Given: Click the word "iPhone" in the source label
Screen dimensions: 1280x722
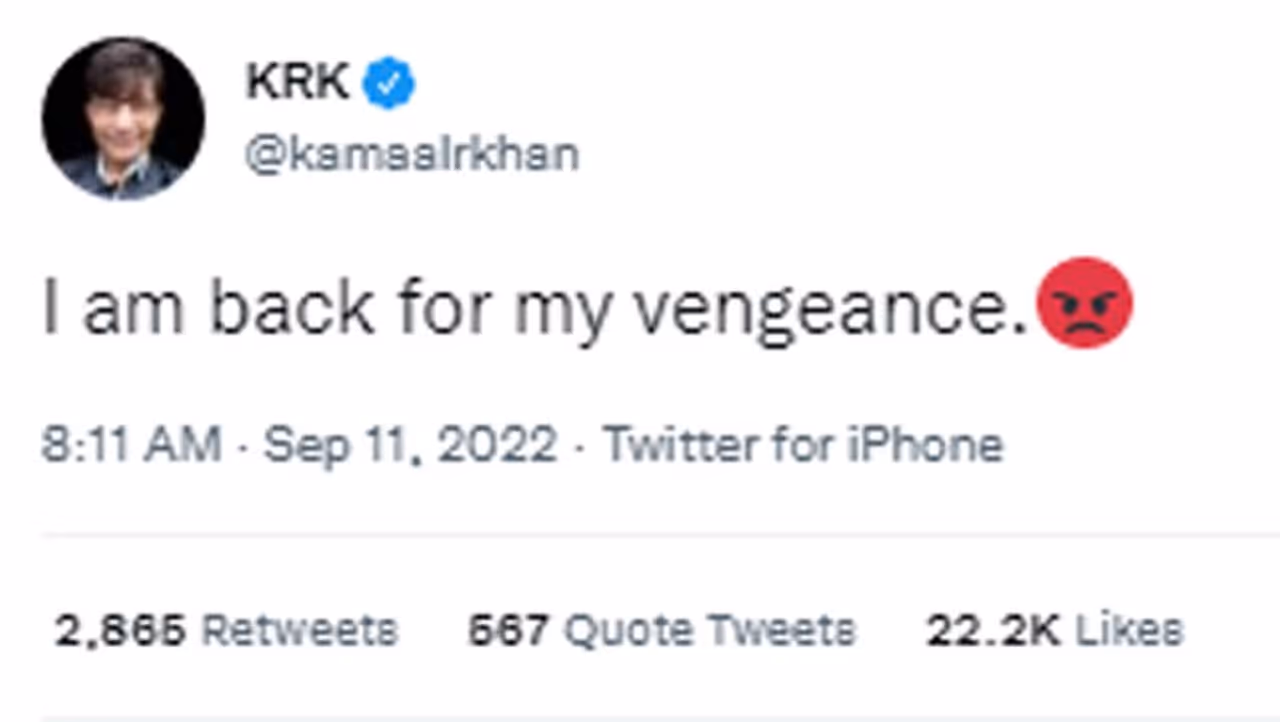Looking at the screenshot, I should tap(925, 445).
